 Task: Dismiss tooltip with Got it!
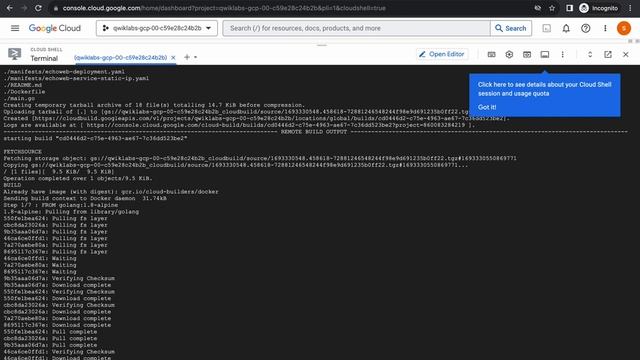point(487,107)
